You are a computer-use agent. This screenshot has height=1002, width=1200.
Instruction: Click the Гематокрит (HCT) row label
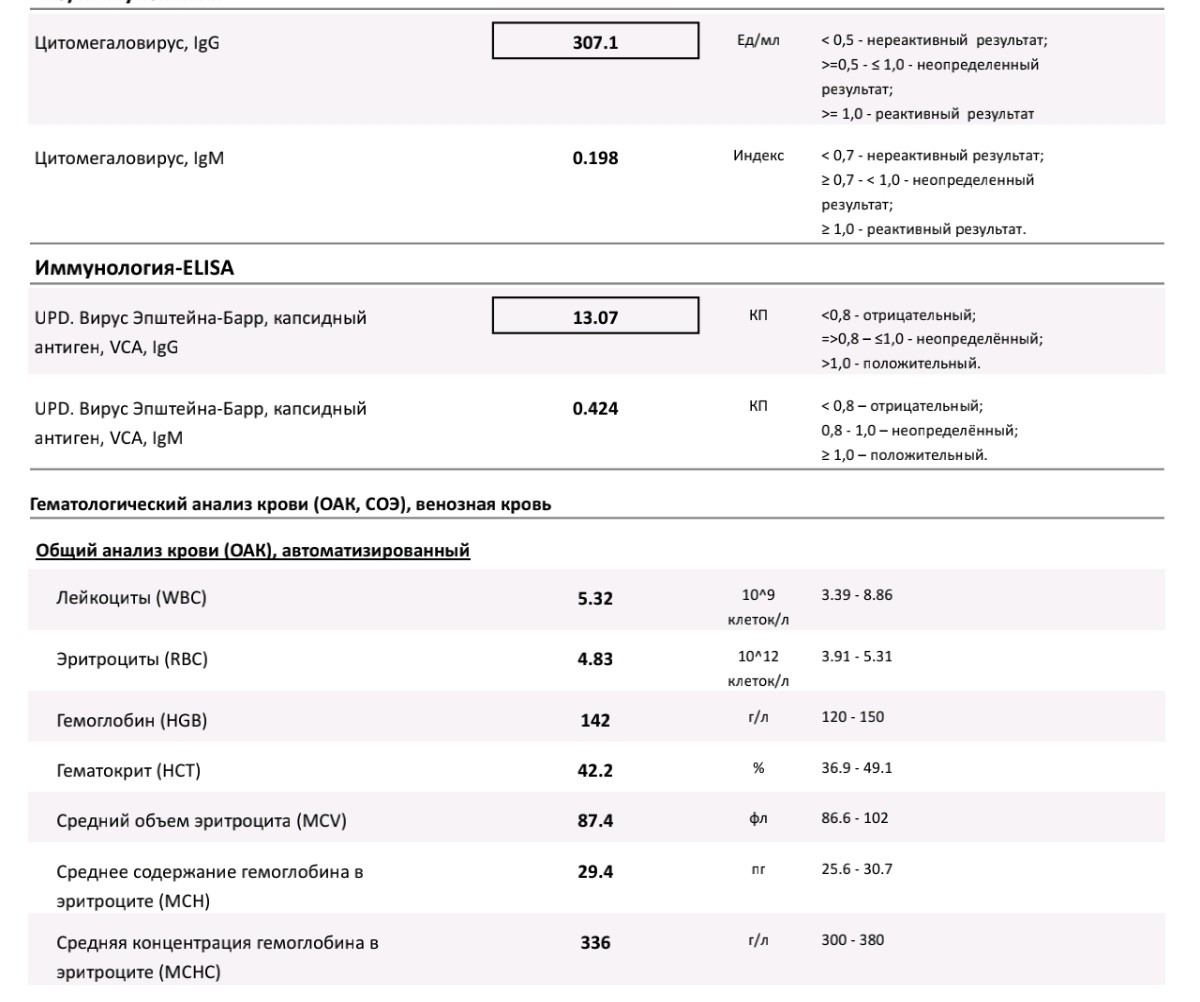pos(129,769)
